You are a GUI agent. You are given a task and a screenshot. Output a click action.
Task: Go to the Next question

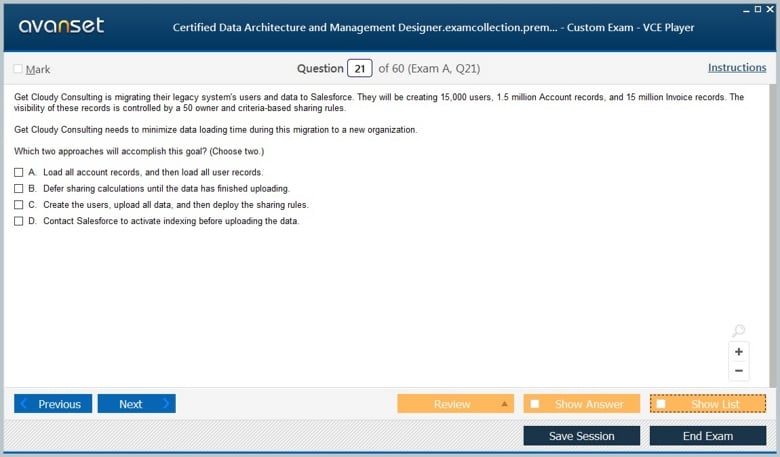136,404
